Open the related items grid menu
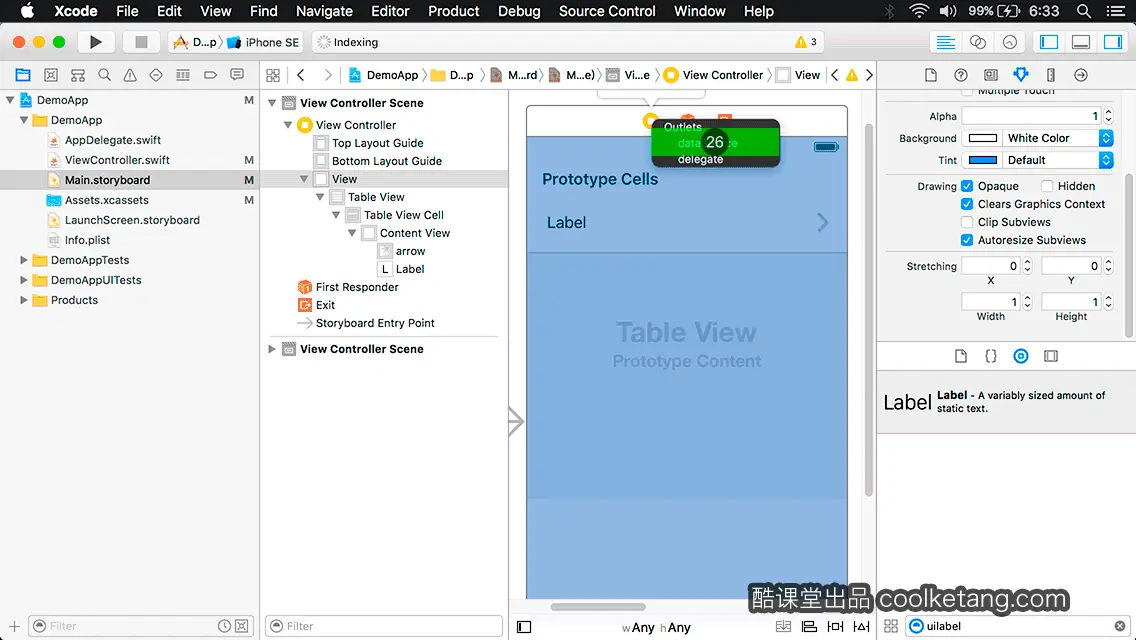 (x=273, y=75)
